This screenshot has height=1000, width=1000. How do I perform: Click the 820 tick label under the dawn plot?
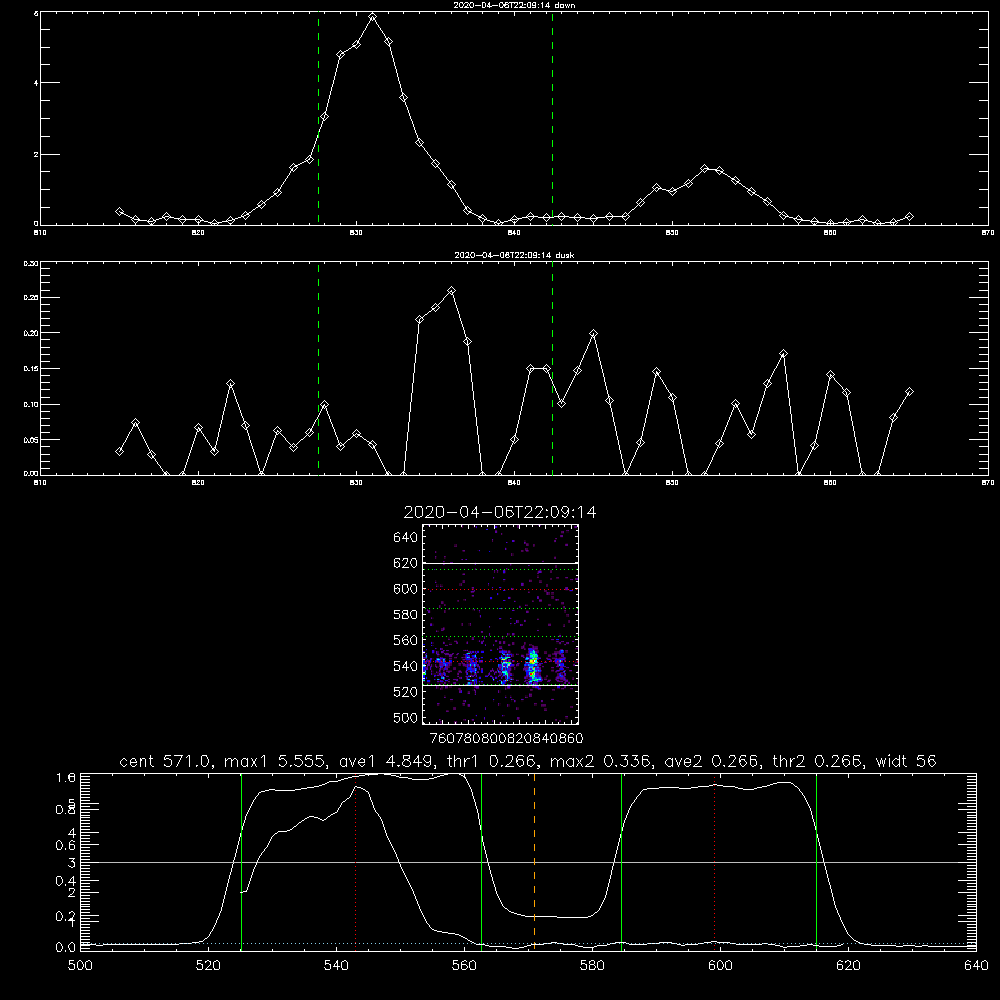tap(198, 233)
